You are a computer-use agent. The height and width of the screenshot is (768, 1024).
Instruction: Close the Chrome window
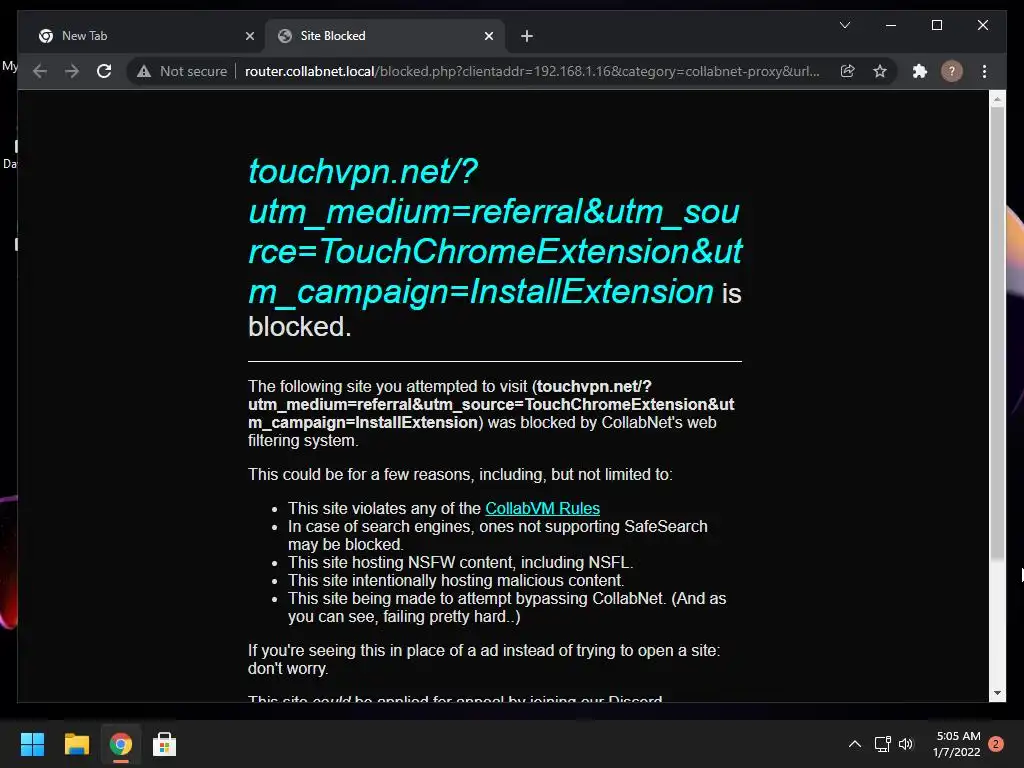982,25
